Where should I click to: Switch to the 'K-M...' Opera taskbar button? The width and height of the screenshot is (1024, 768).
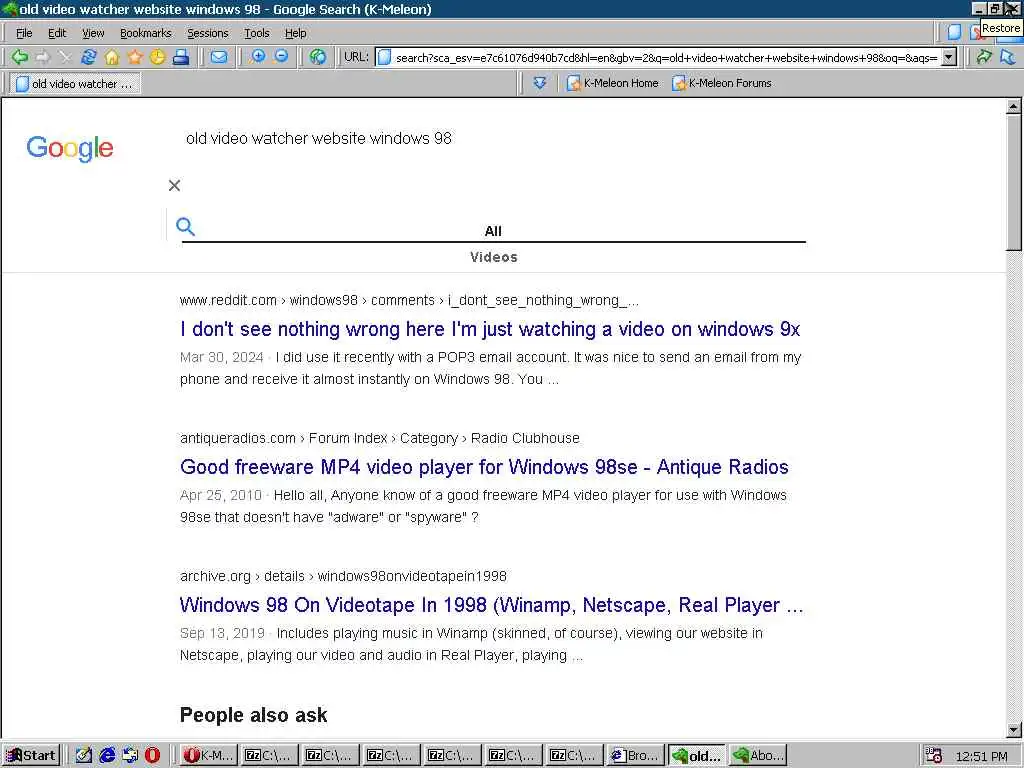[208, 756]
